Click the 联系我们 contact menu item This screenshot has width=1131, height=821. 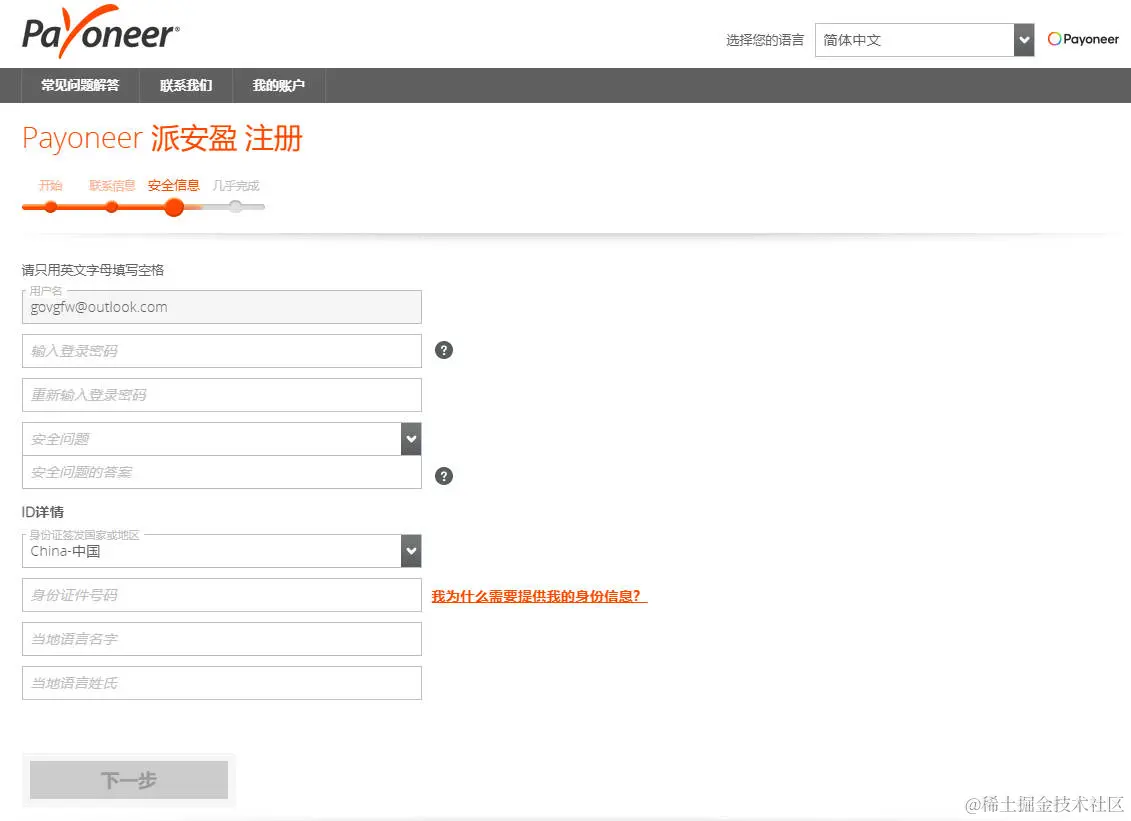184,85
